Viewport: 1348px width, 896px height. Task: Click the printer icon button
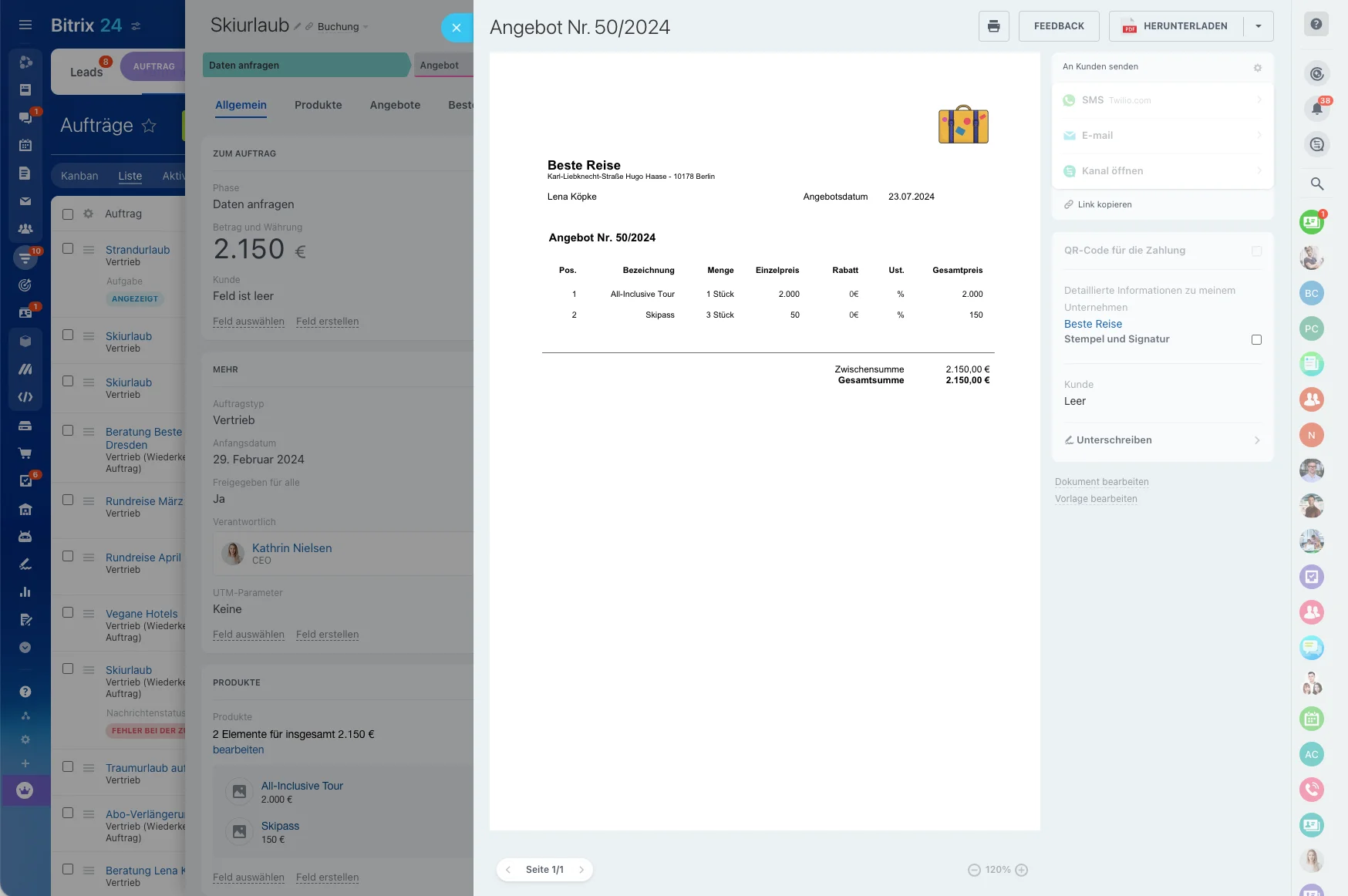(x=993, y=26)
